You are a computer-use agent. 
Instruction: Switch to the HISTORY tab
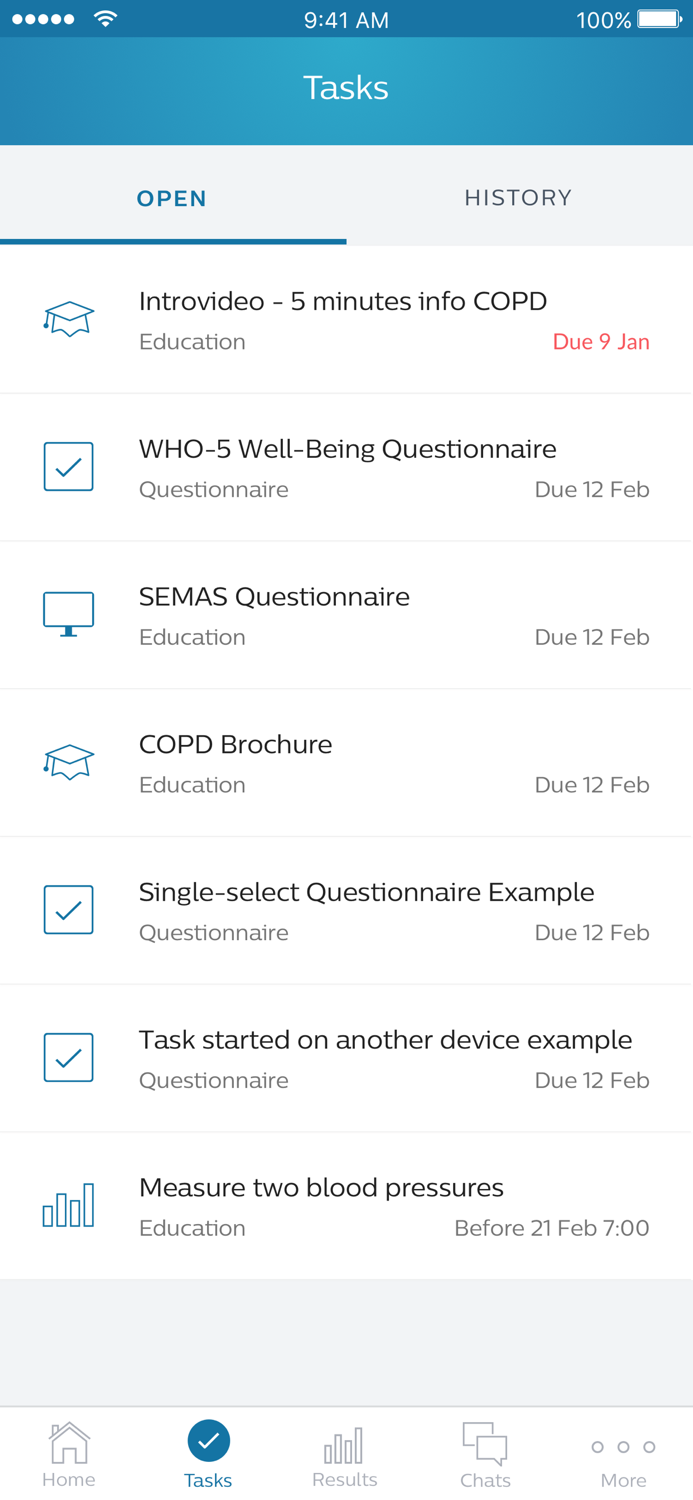click(x=518, y=198)
